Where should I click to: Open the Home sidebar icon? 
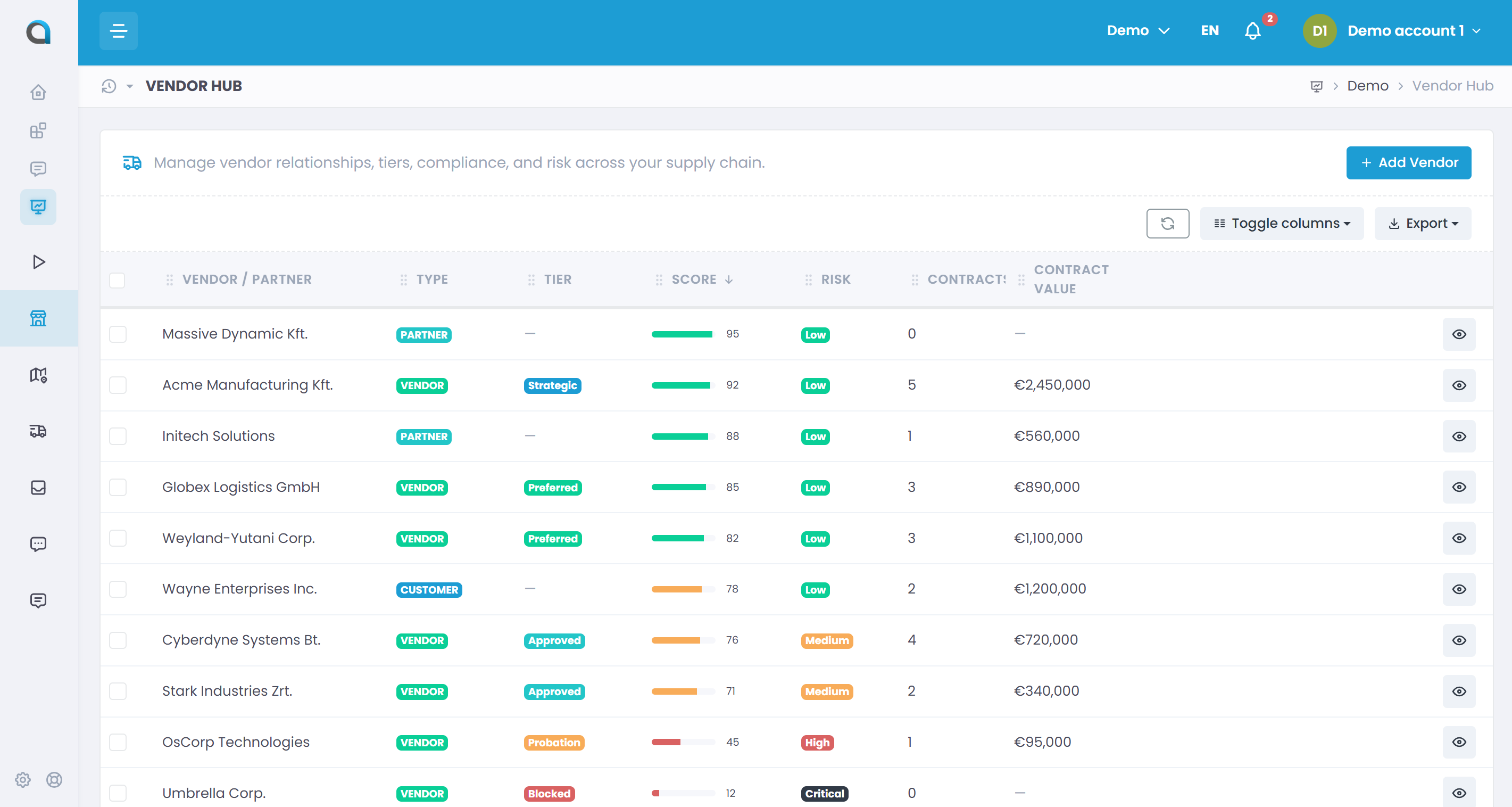pyautogui.click(x=38, y=92)
